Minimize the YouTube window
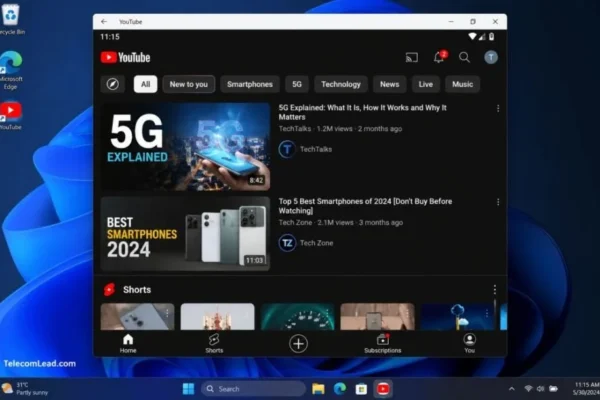This screenshot has height=400, width=600. (451, 22)
